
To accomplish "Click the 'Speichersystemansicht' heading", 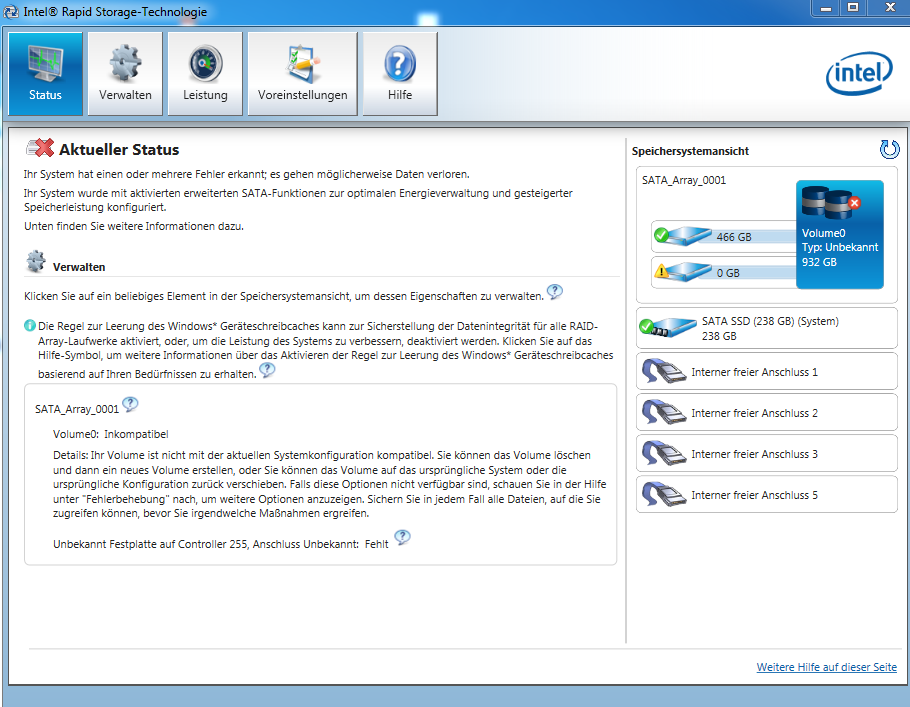I will point(690,151).
